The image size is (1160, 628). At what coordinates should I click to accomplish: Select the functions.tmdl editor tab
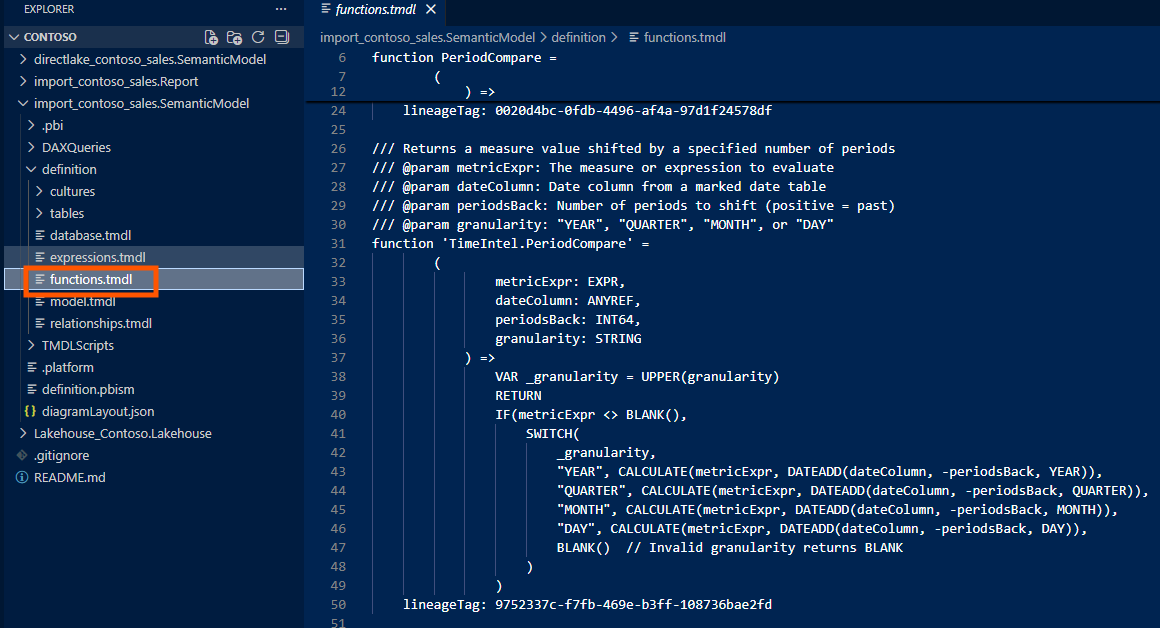(x=376, y=10)
